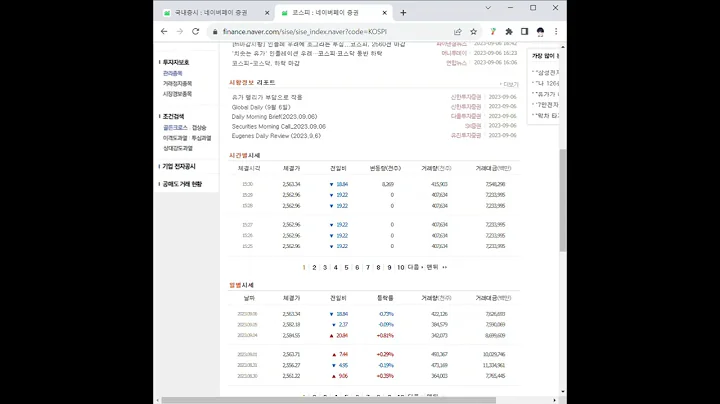Open the 골든크로스 condition search
Viewport: 720px width, 404px height.
pos(175,127)
